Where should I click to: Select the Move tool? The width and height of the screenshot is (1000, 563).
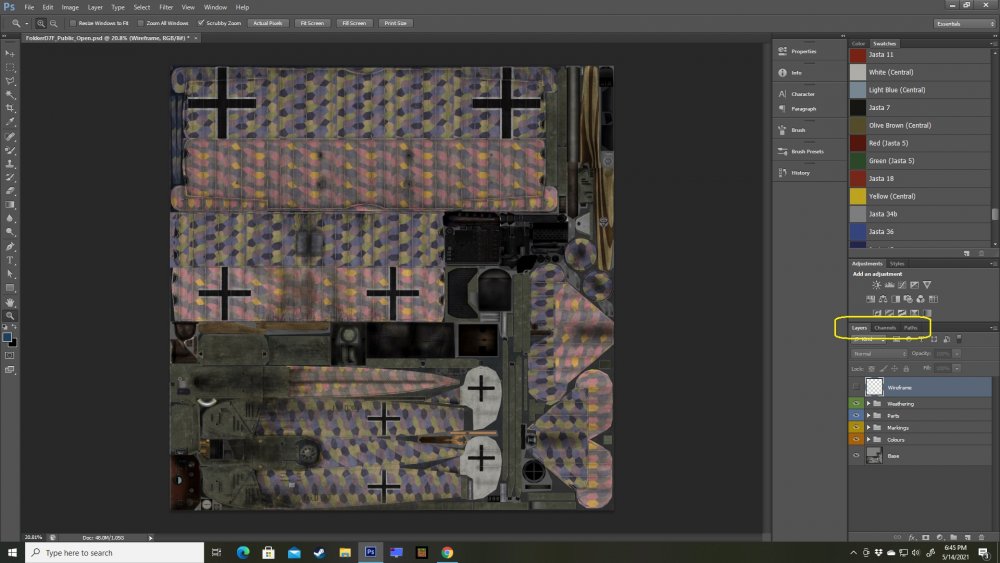[10, 53]
